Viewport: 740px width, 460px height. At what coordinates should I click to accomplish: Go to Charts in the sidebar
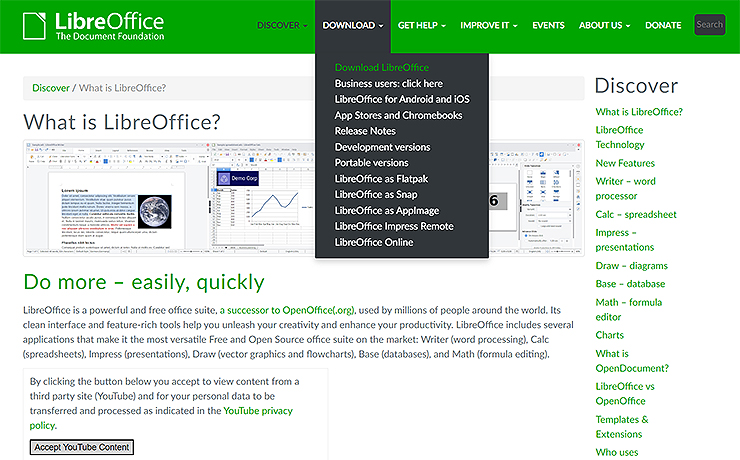click(609, 335)
